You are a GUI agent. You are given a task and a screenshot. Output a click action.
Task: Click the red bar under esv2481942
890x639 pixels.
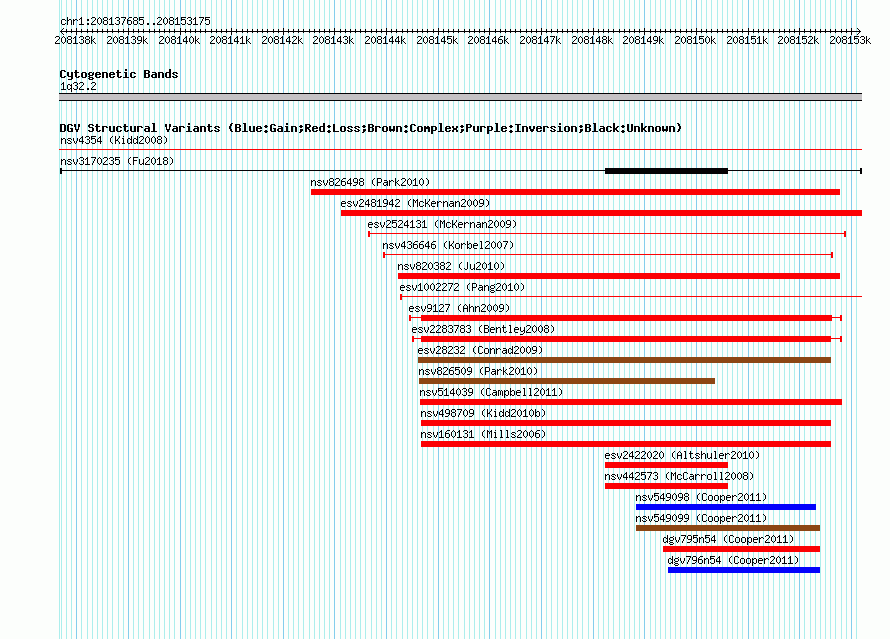point(601,213)
